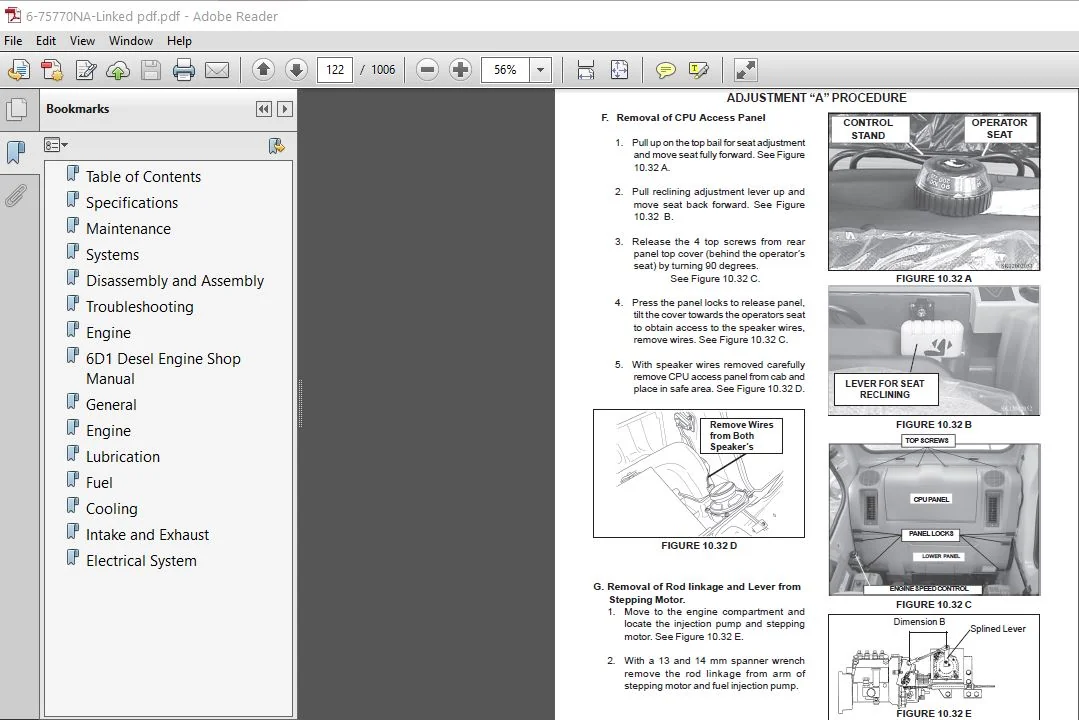Screen dimensions: 1079x720
Task: Click the Save file icon
Action: (x=151, y=70)
